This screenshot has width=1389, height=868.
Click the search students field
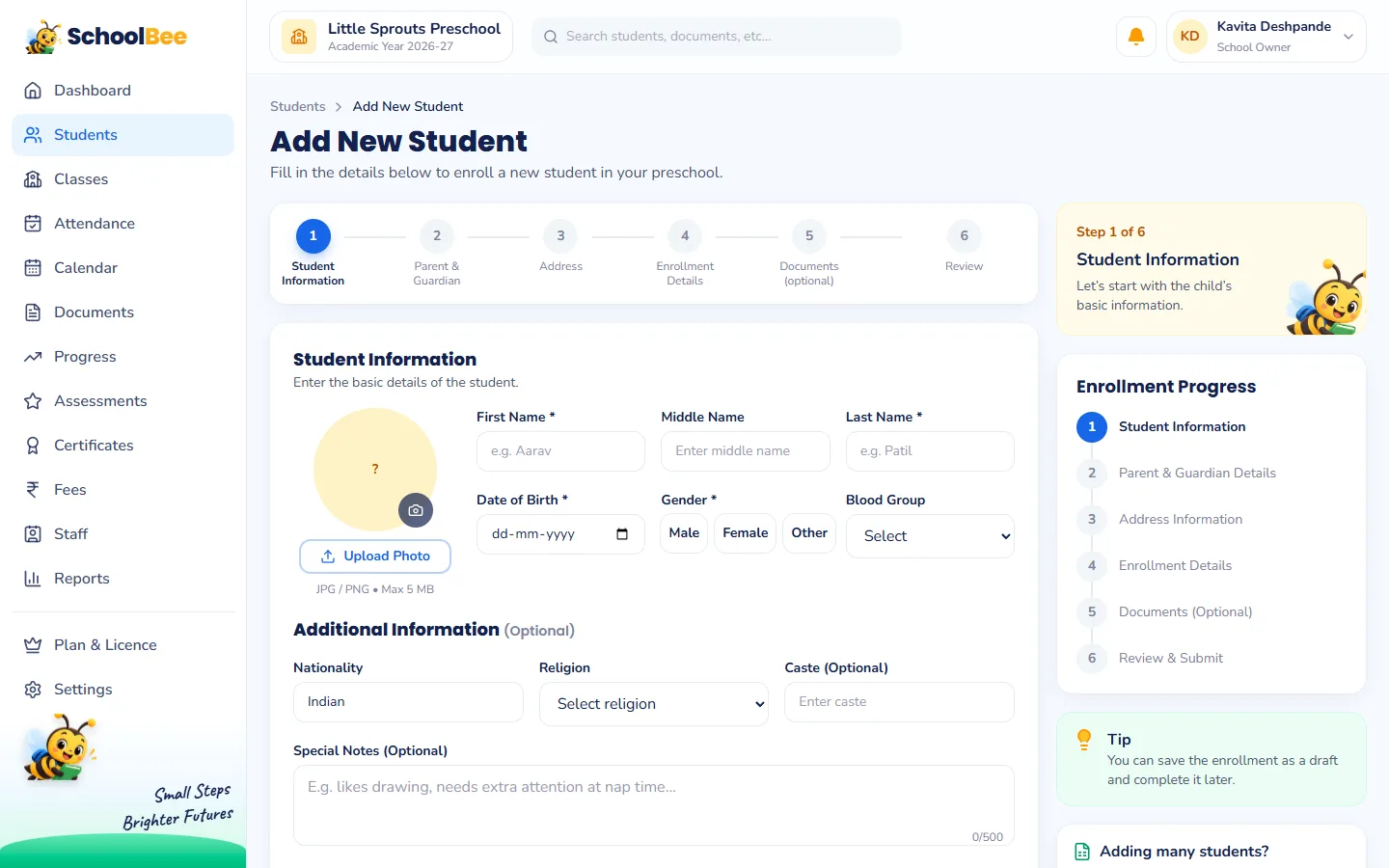(x=717, y=37)
